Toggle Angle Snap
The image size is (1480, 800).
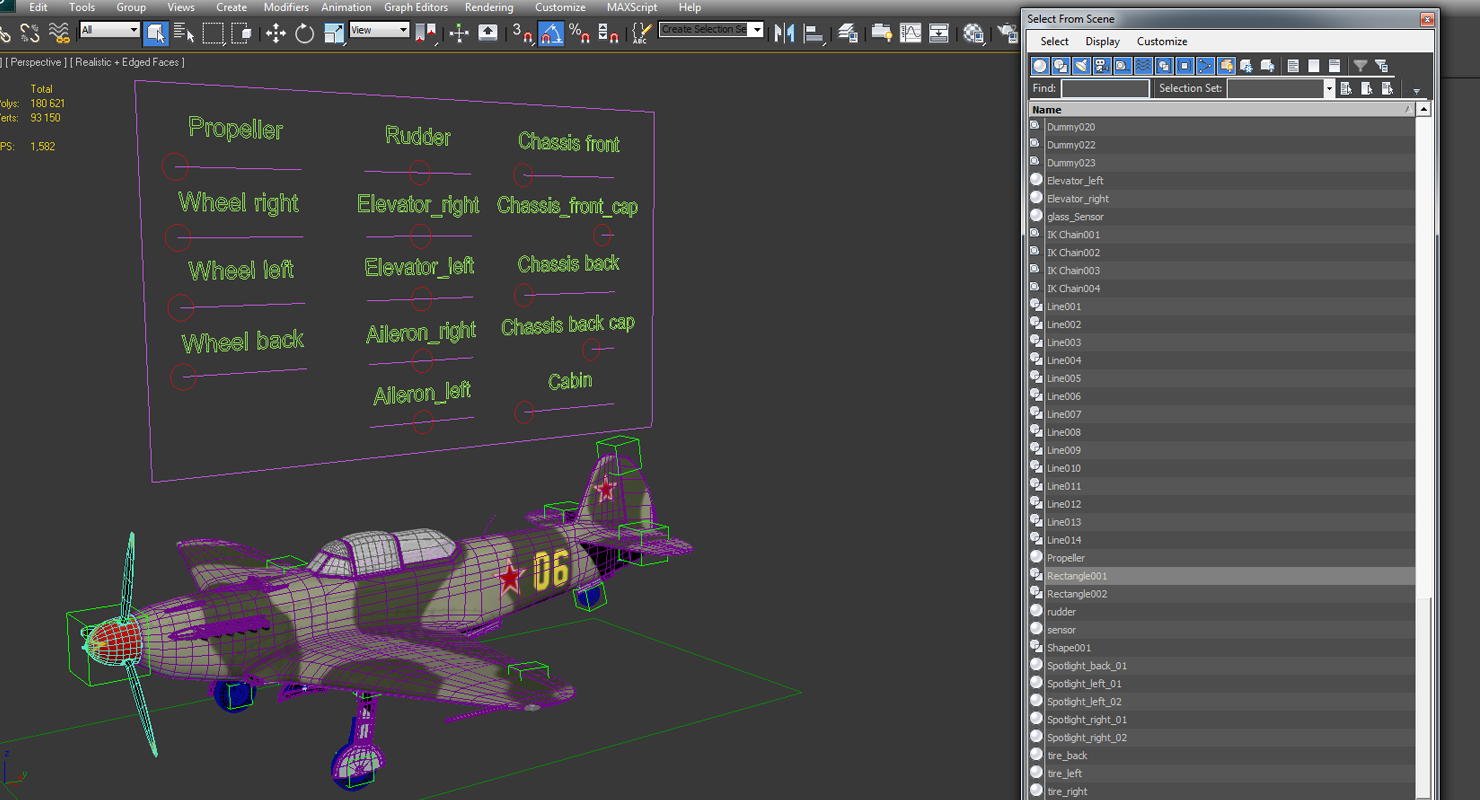(x=551, y=32)
